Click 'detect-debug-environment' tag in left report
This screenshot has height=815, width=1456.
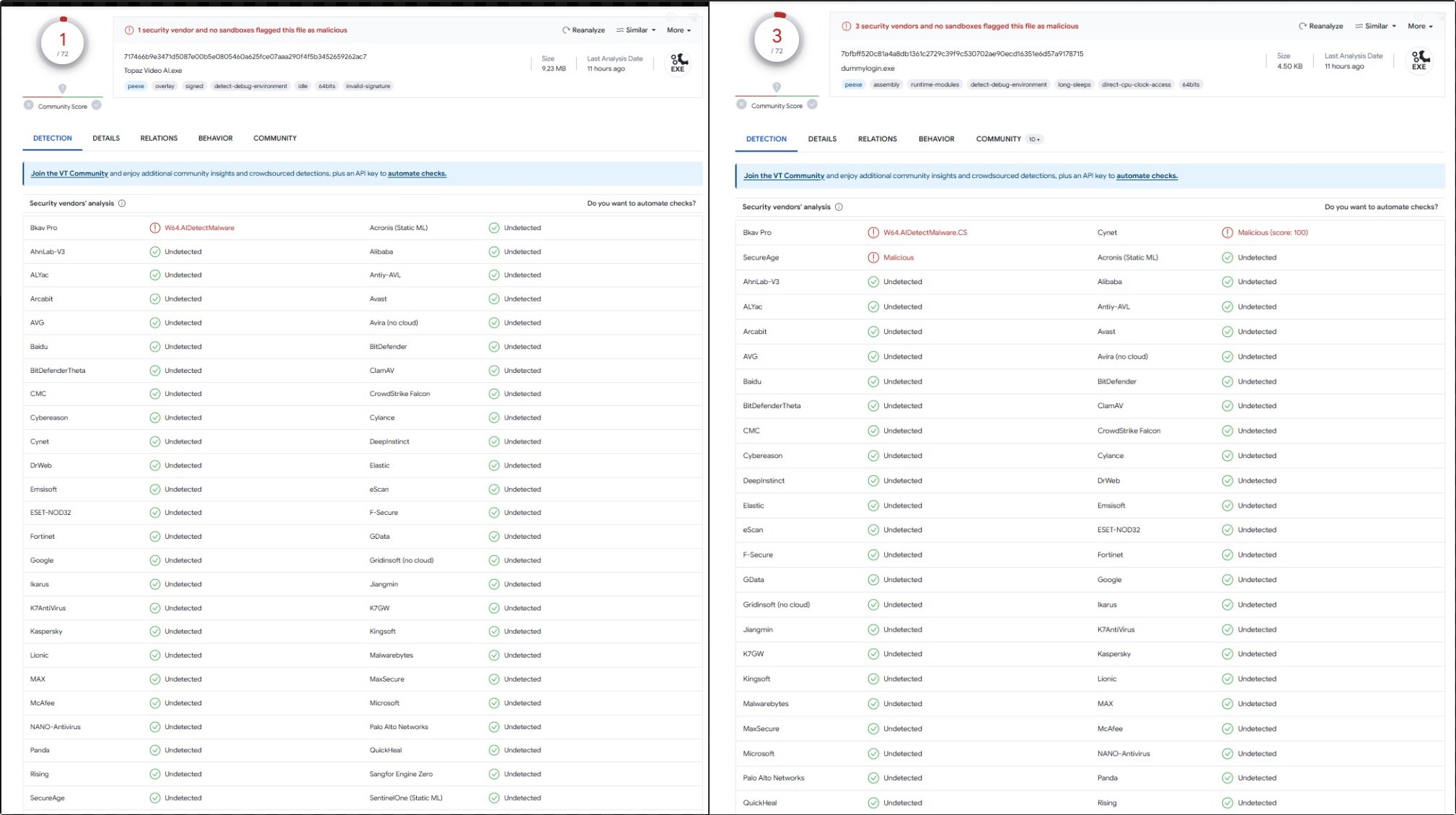(250, 86)
